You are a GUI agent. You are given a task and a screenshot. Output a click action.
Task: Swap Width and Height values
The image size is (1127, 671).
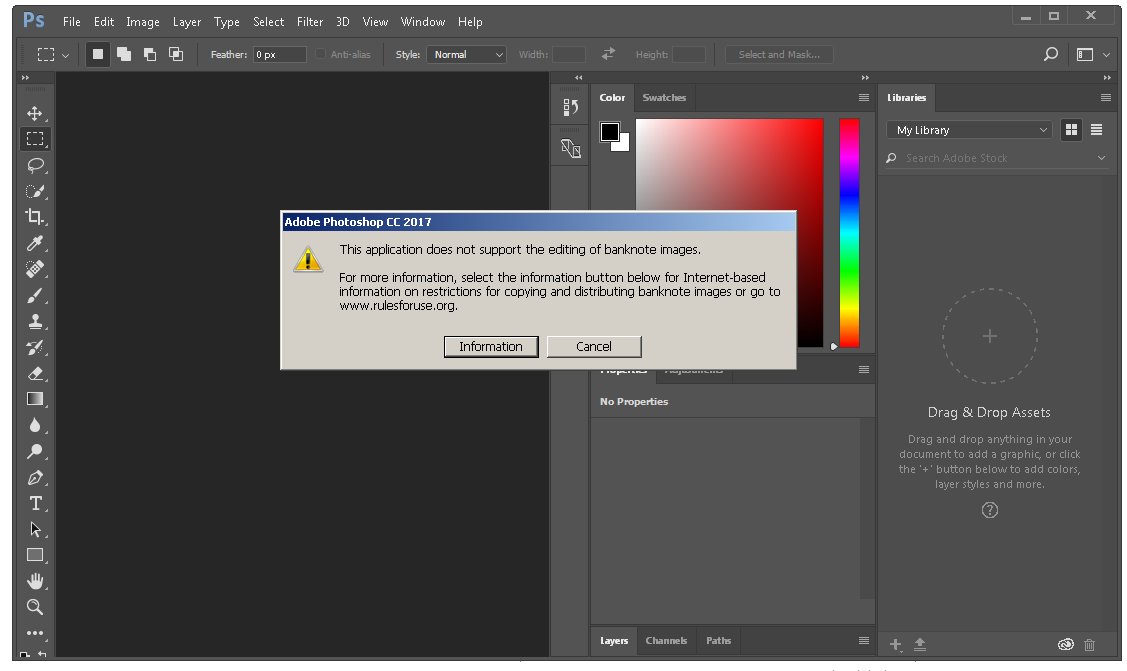pos(608,54)
